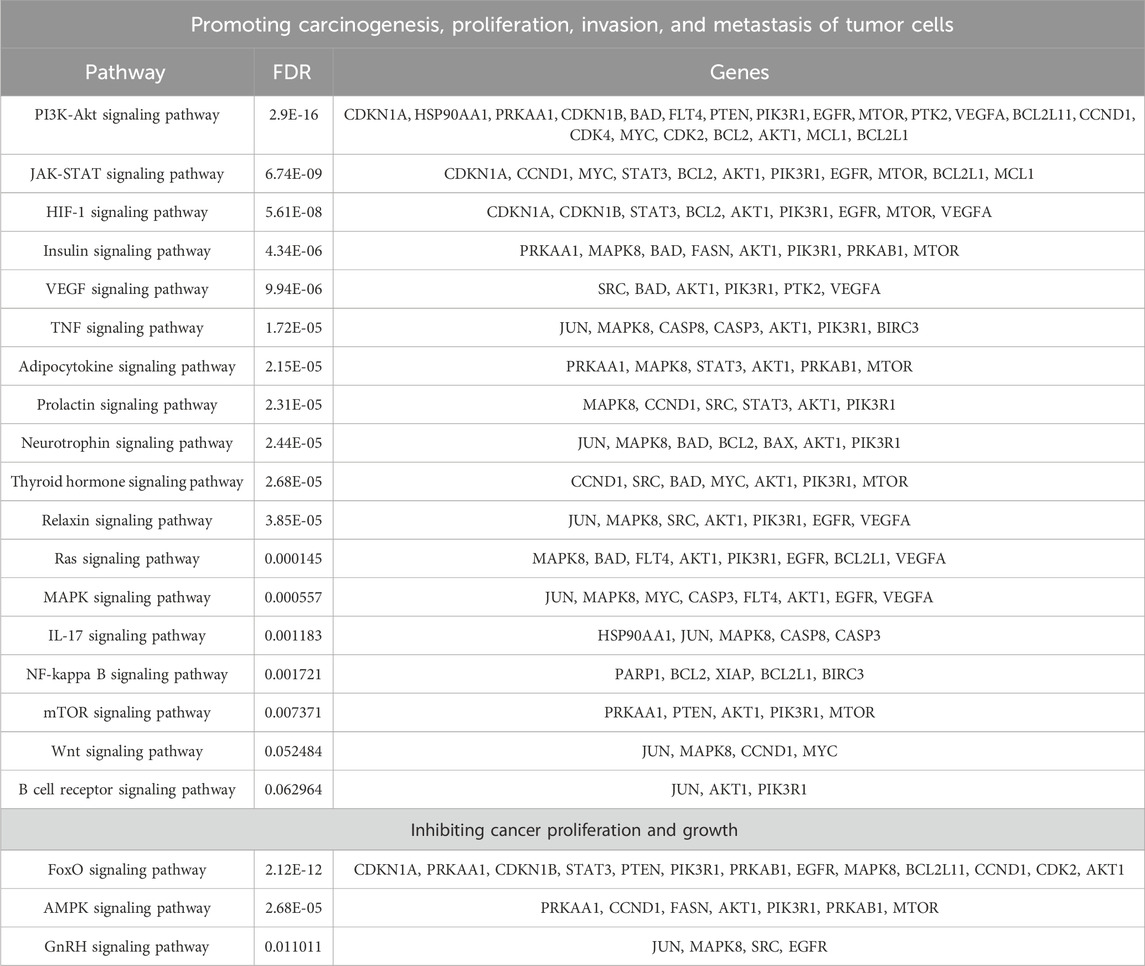The width and height of the screenshot is (1145, 966).
Task: Click genes "PARP1, BCL2, XIAP, BCL2L1, BIRC3"
Action: [739, 675]
